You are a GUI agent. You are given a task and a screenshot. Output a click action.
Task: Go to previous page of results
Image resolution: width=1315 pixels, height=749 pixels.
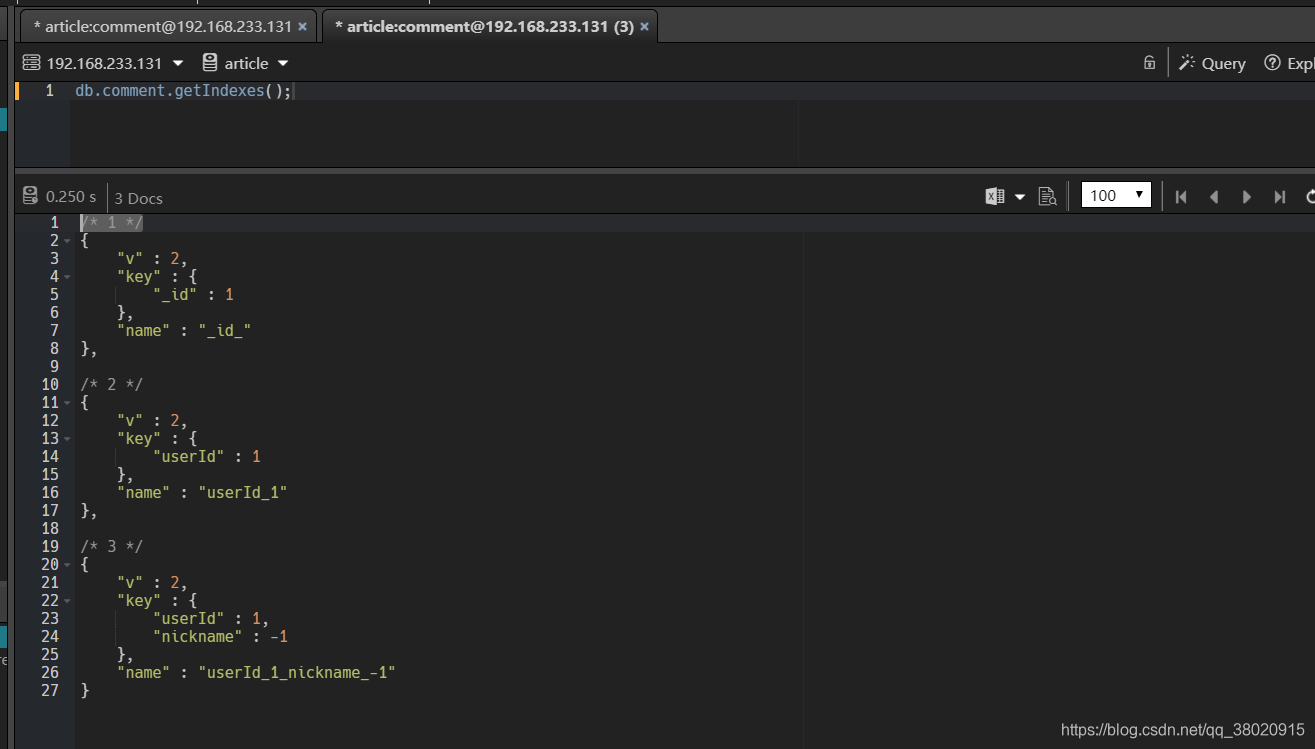click(1214, 197)
